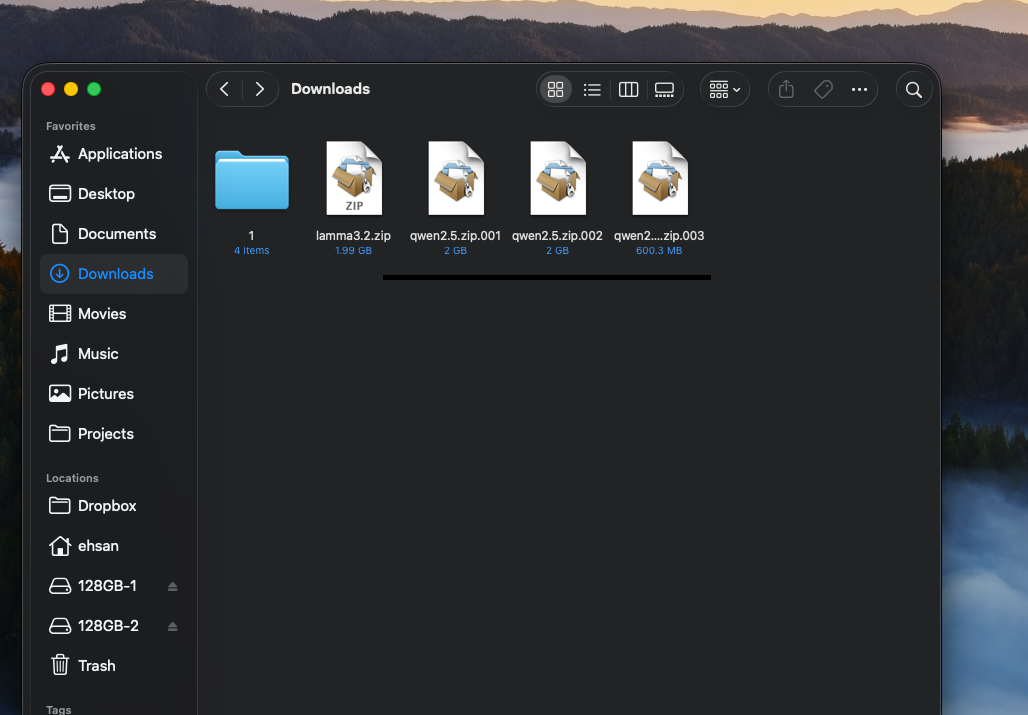
Task: Switch to icon view
Action: 556,89
